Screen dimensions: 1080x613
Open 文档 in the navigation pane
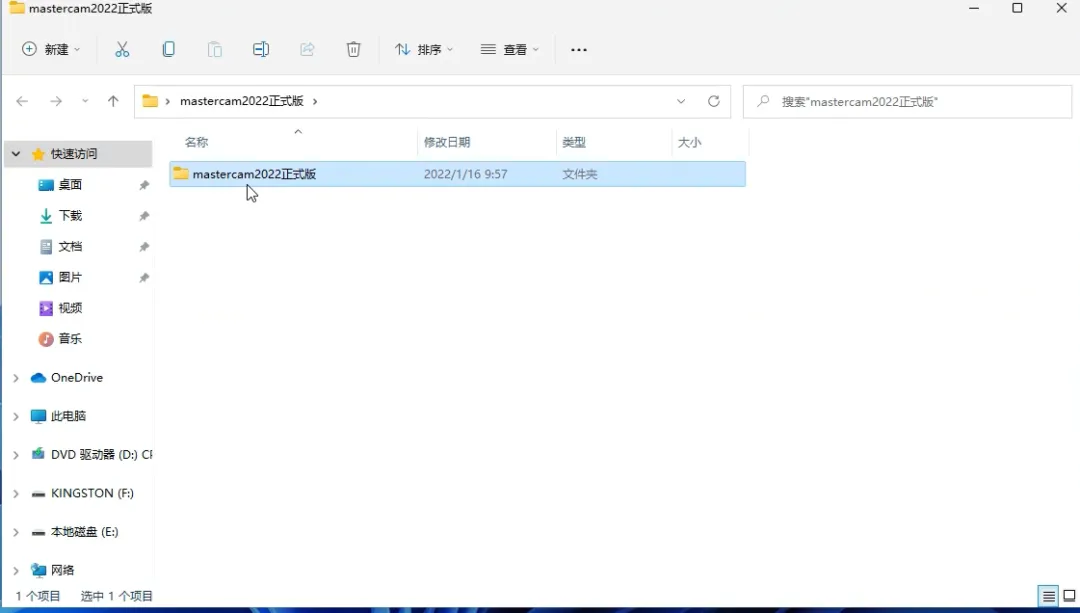click(70, 247)
